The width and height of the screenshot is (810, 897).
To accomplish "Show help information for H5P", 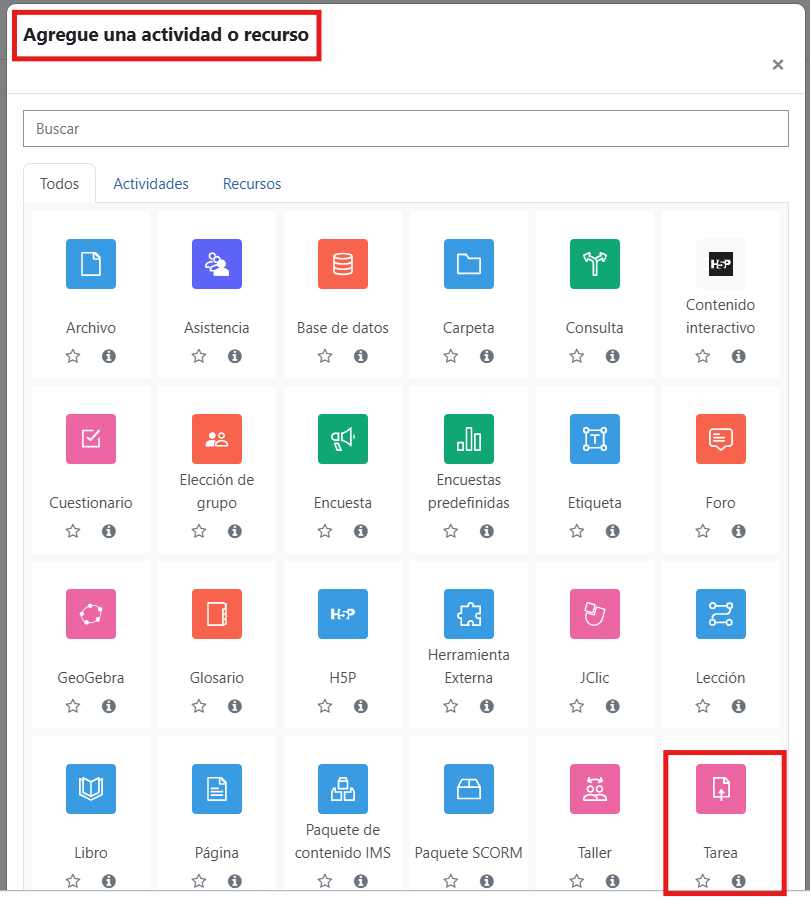I will 360,706.
